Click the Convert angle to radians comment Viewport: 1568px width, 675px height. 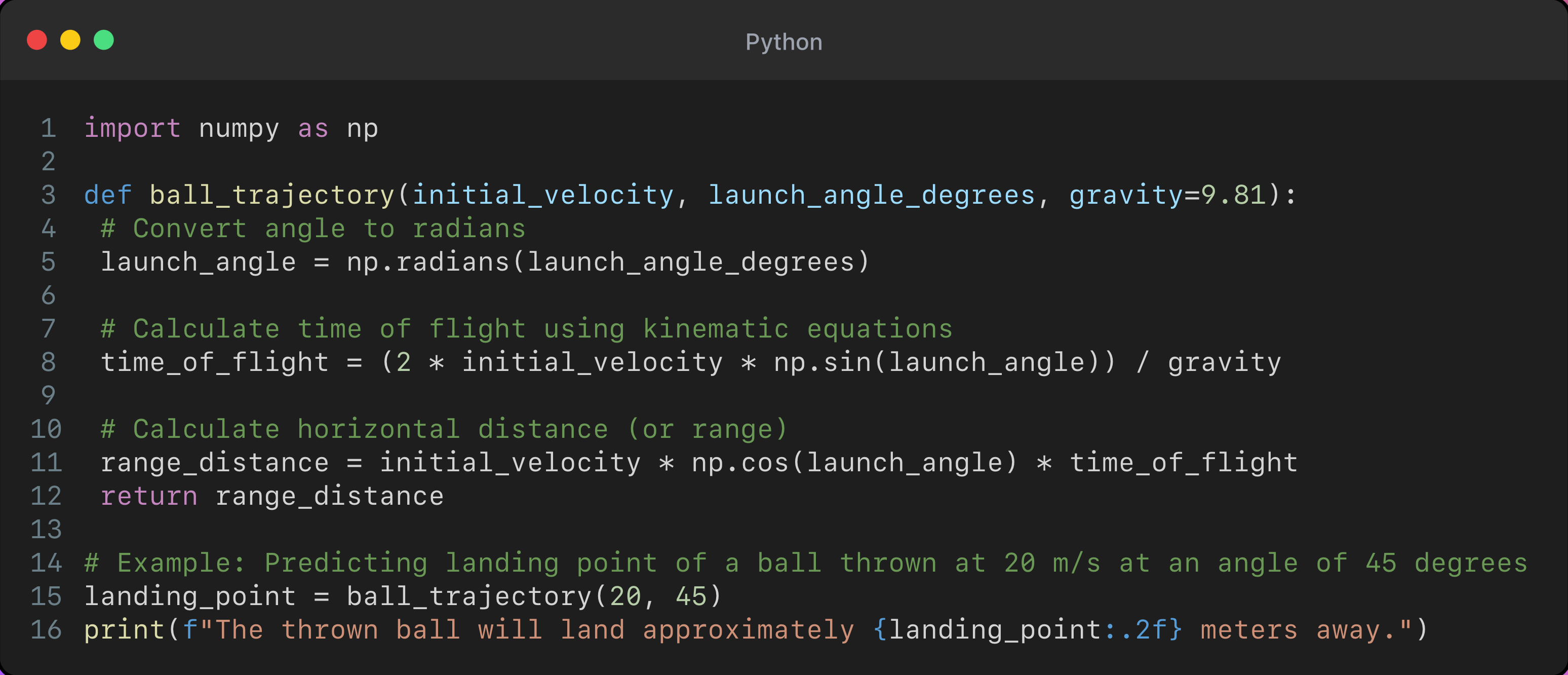click(313, 229)
